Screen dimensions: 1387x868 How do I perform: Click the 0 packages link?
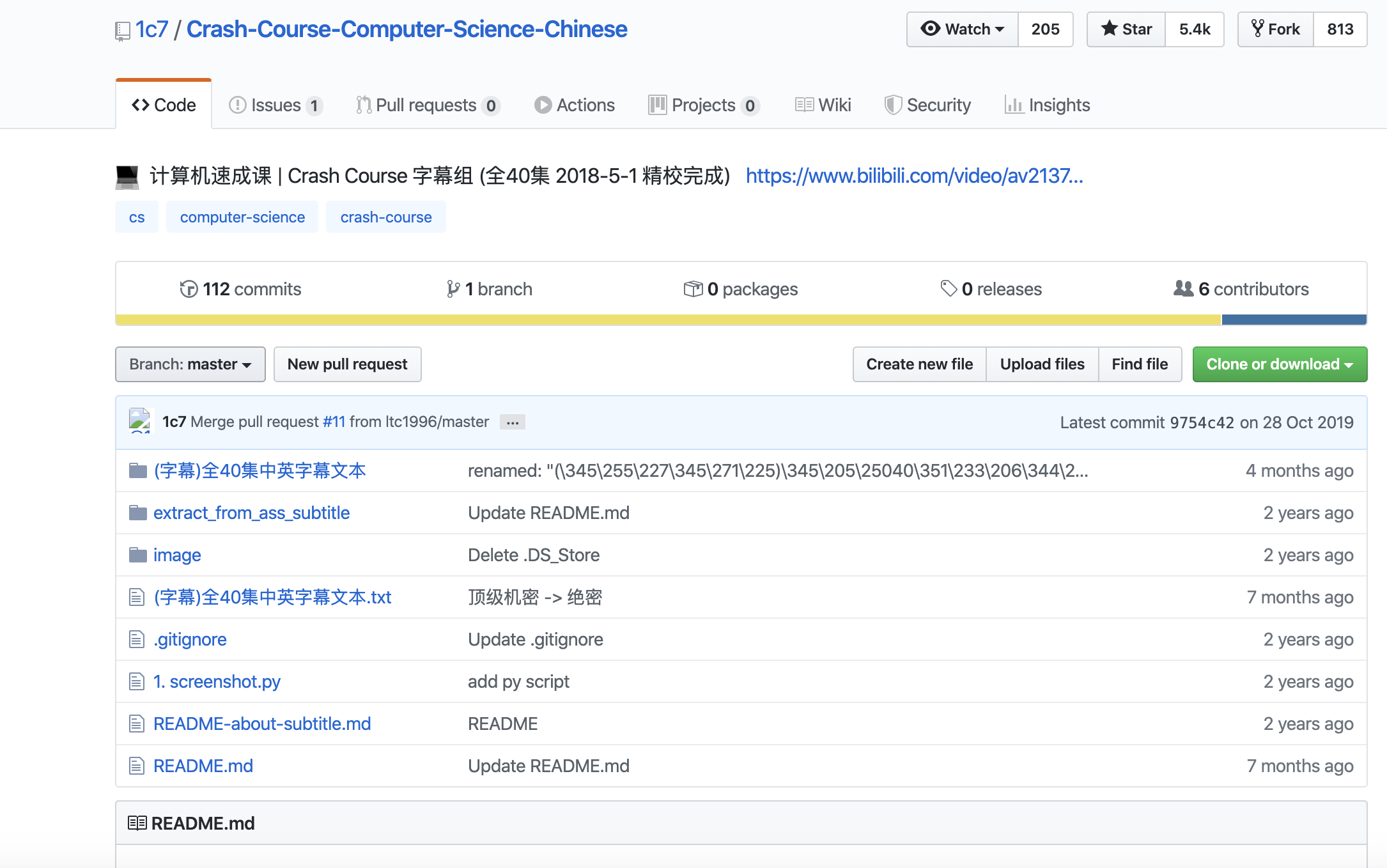click(x=741, y=289)
